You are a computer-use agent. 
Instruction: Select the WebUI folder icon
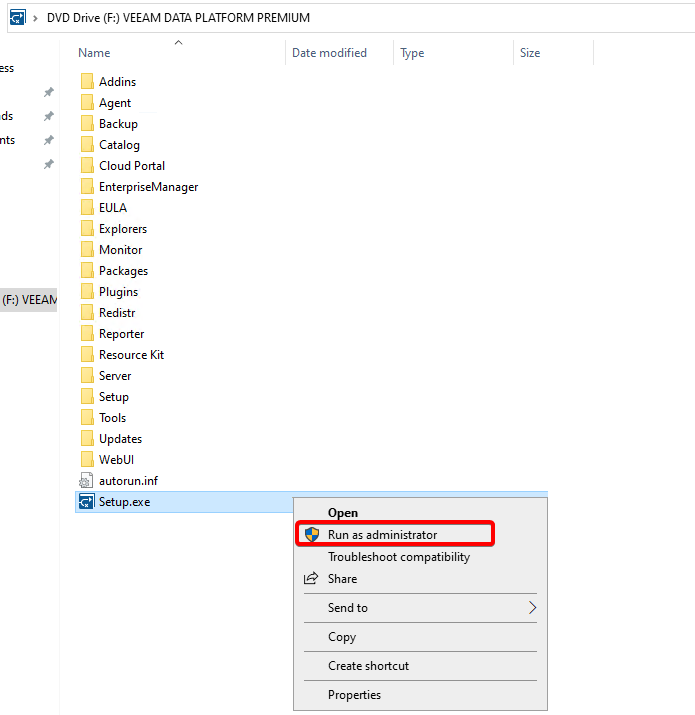coord(86,460)
